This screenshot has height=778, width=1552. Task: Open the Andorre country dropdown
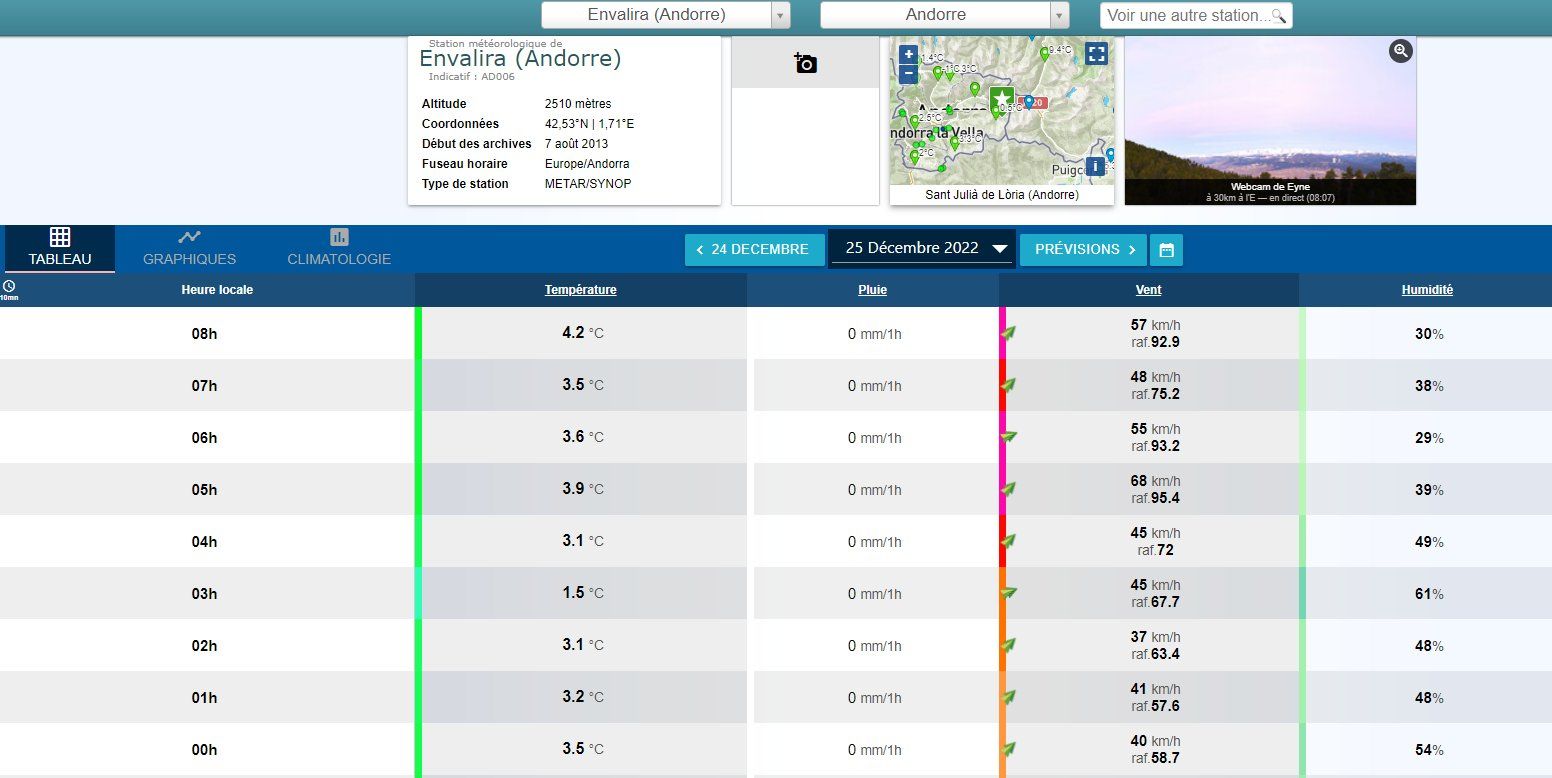tap(944, 15)
